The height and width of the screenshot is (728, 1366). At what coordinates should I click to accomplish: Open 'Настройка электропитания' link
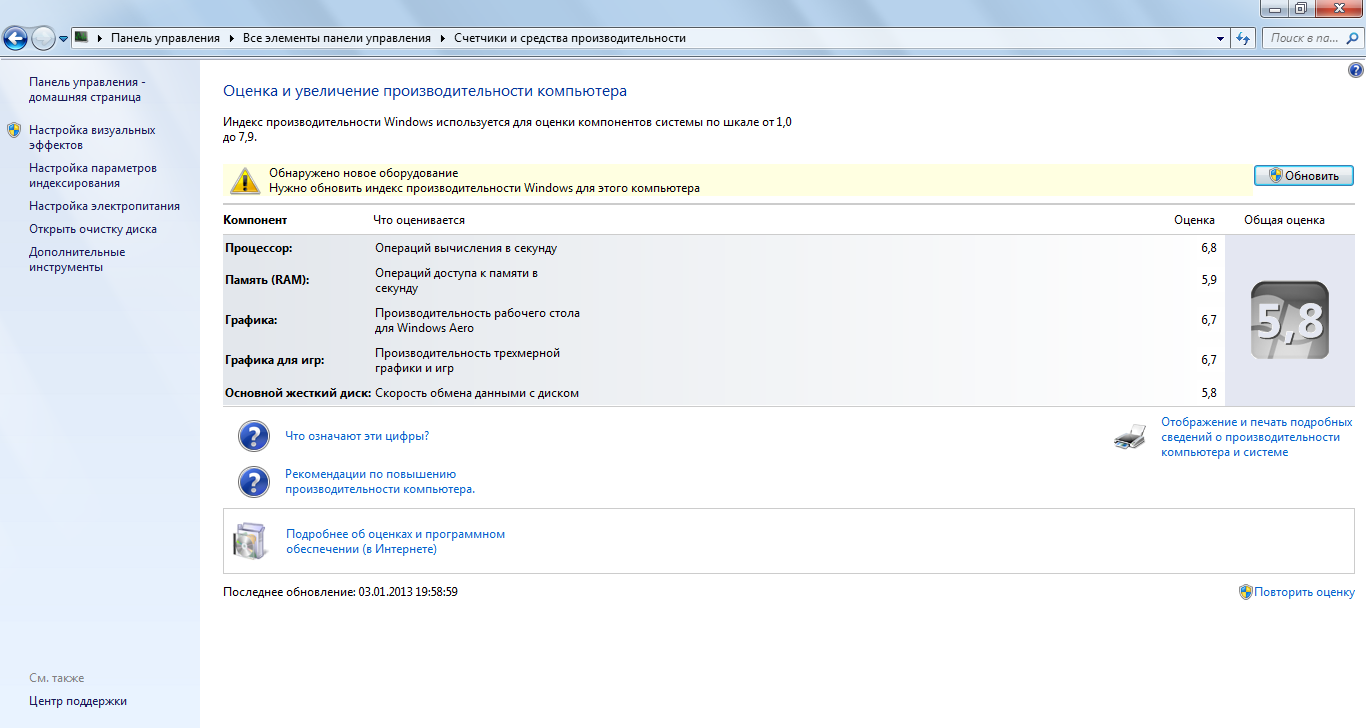click(x=104, y=206)
